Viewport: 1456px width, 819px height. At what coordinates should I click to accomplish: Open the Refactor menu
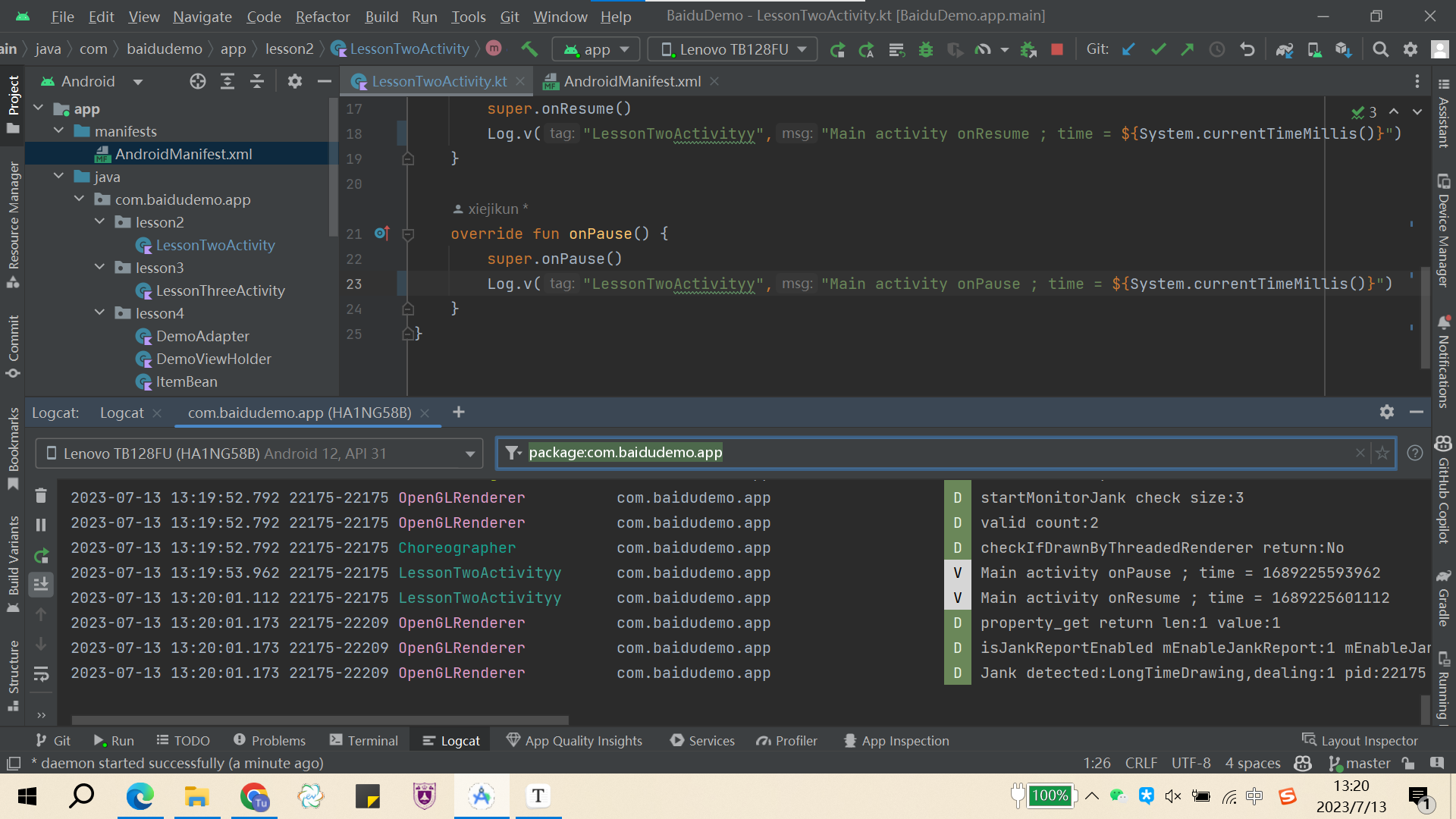click(322, 16)
